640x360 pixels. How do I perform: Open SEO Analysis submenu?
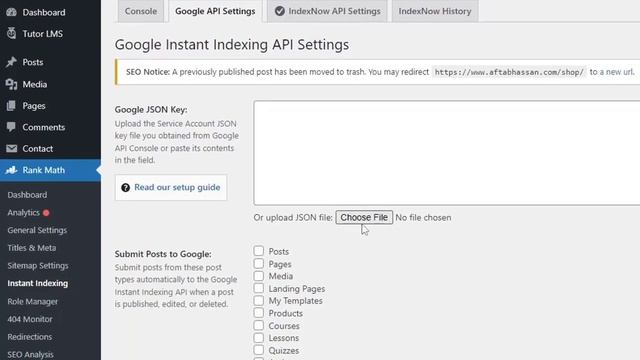coord(30,354)
